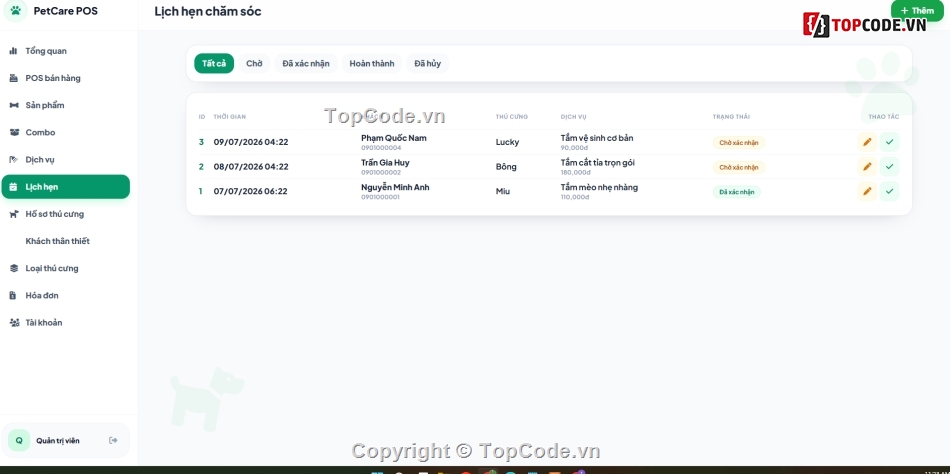
Task: Click the PetCare POS brand title
Action: point(65,11)
